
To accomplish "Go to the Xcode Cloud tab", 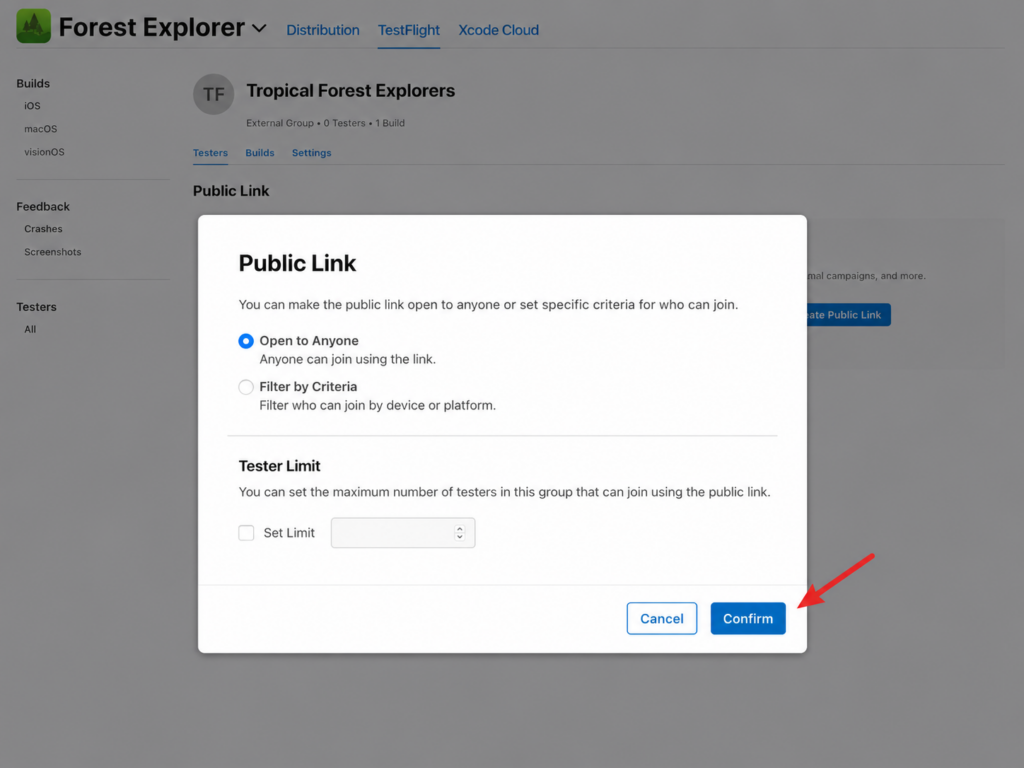I will pos(498,30).
